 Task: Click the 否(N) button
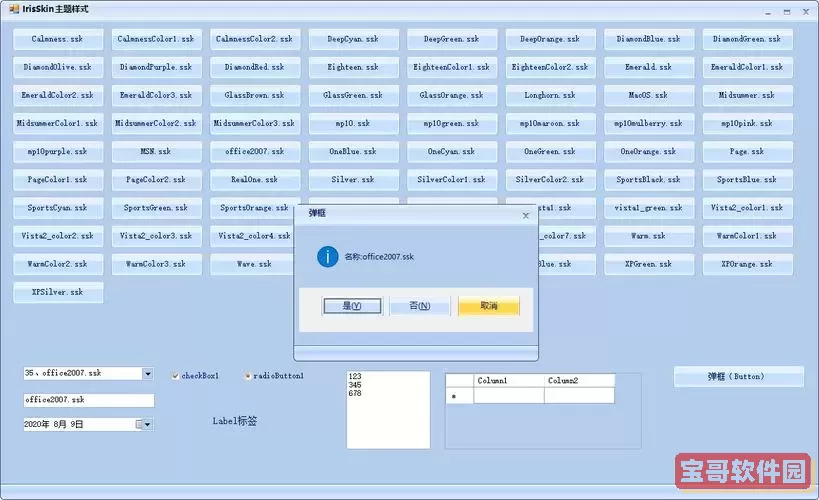coord(419,306)
